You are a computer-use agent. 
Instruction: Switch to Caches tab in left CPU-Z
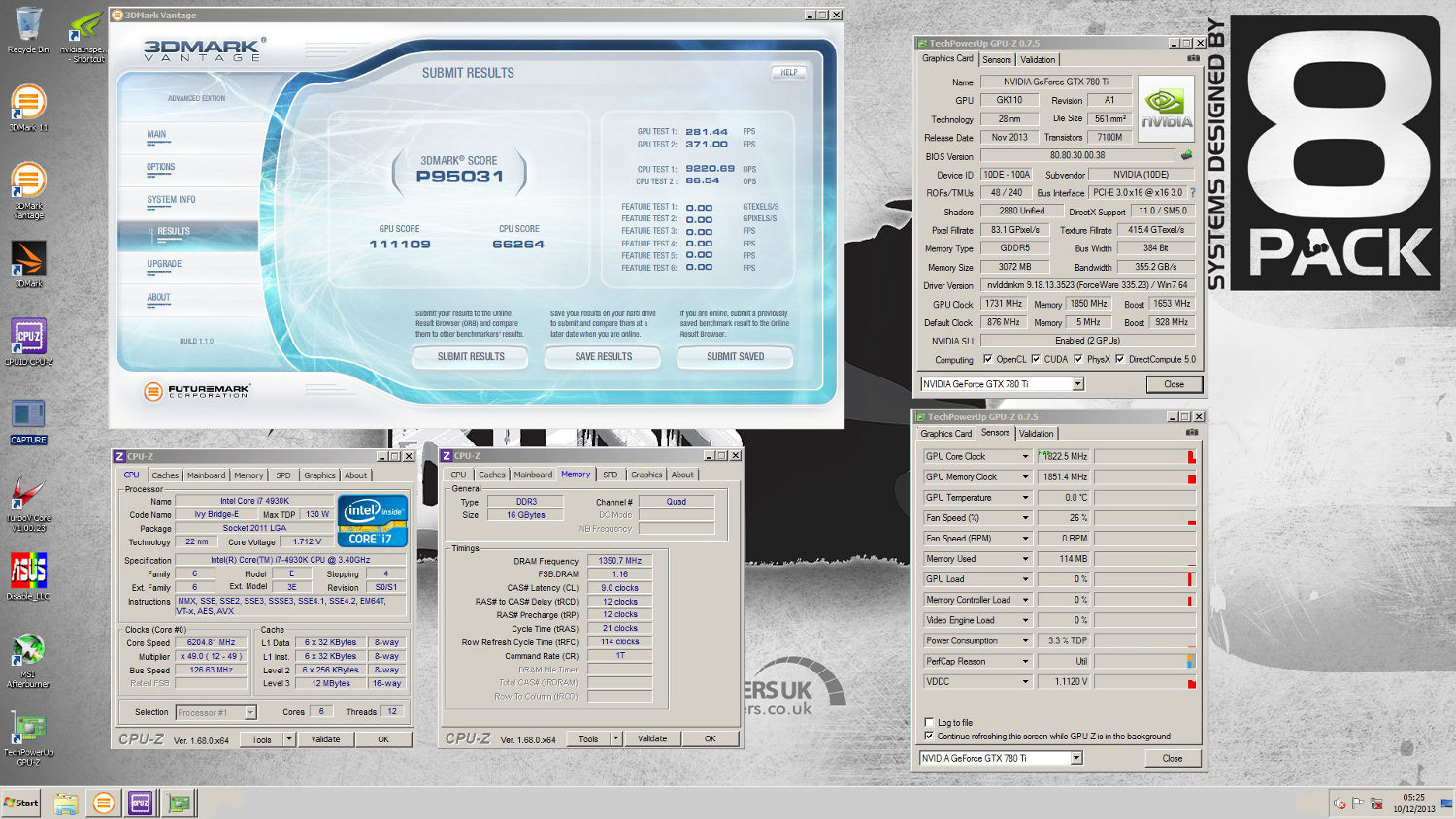click(x=165, y=475)
